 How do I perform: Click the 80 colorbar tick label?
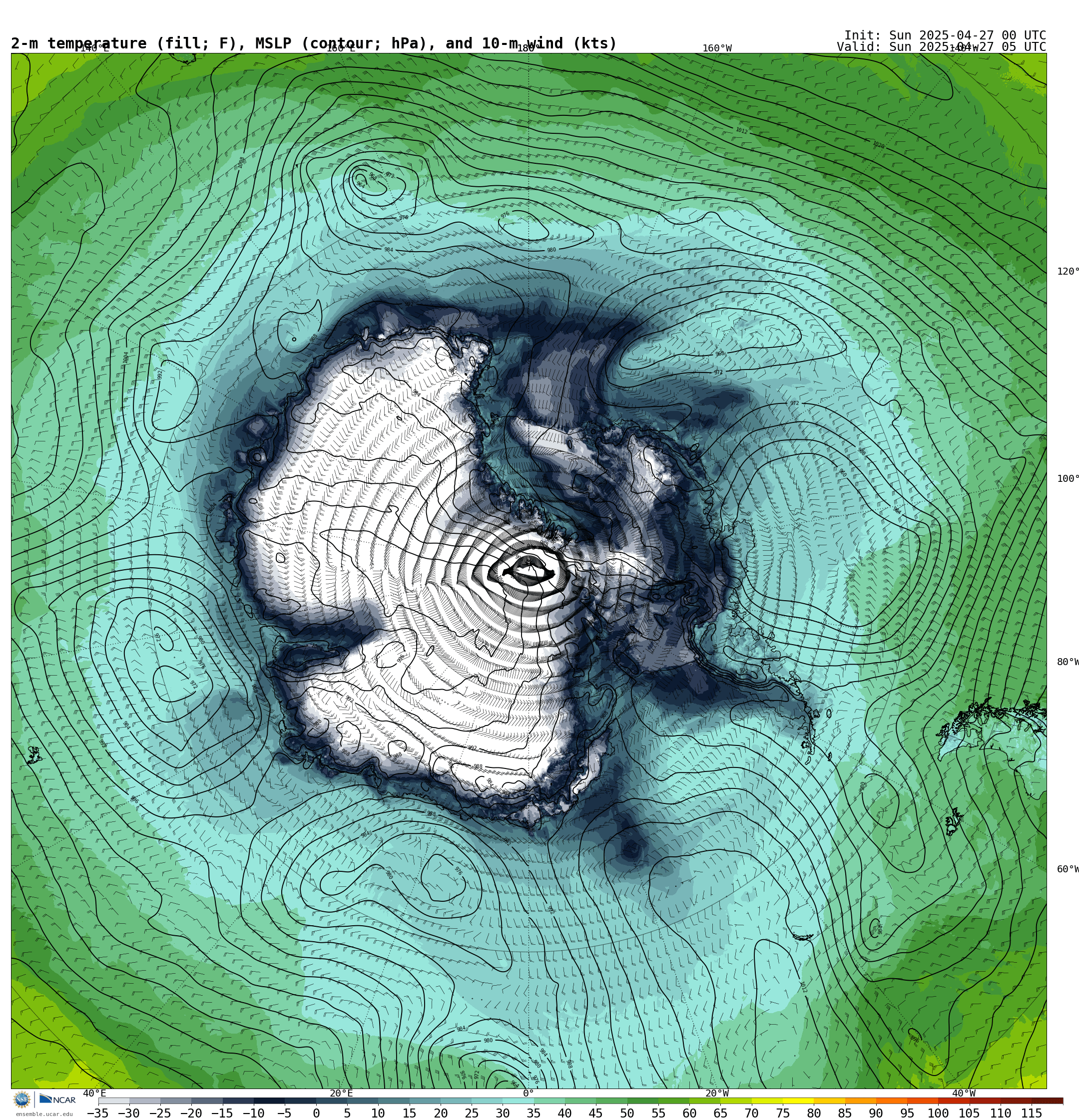814,1113
